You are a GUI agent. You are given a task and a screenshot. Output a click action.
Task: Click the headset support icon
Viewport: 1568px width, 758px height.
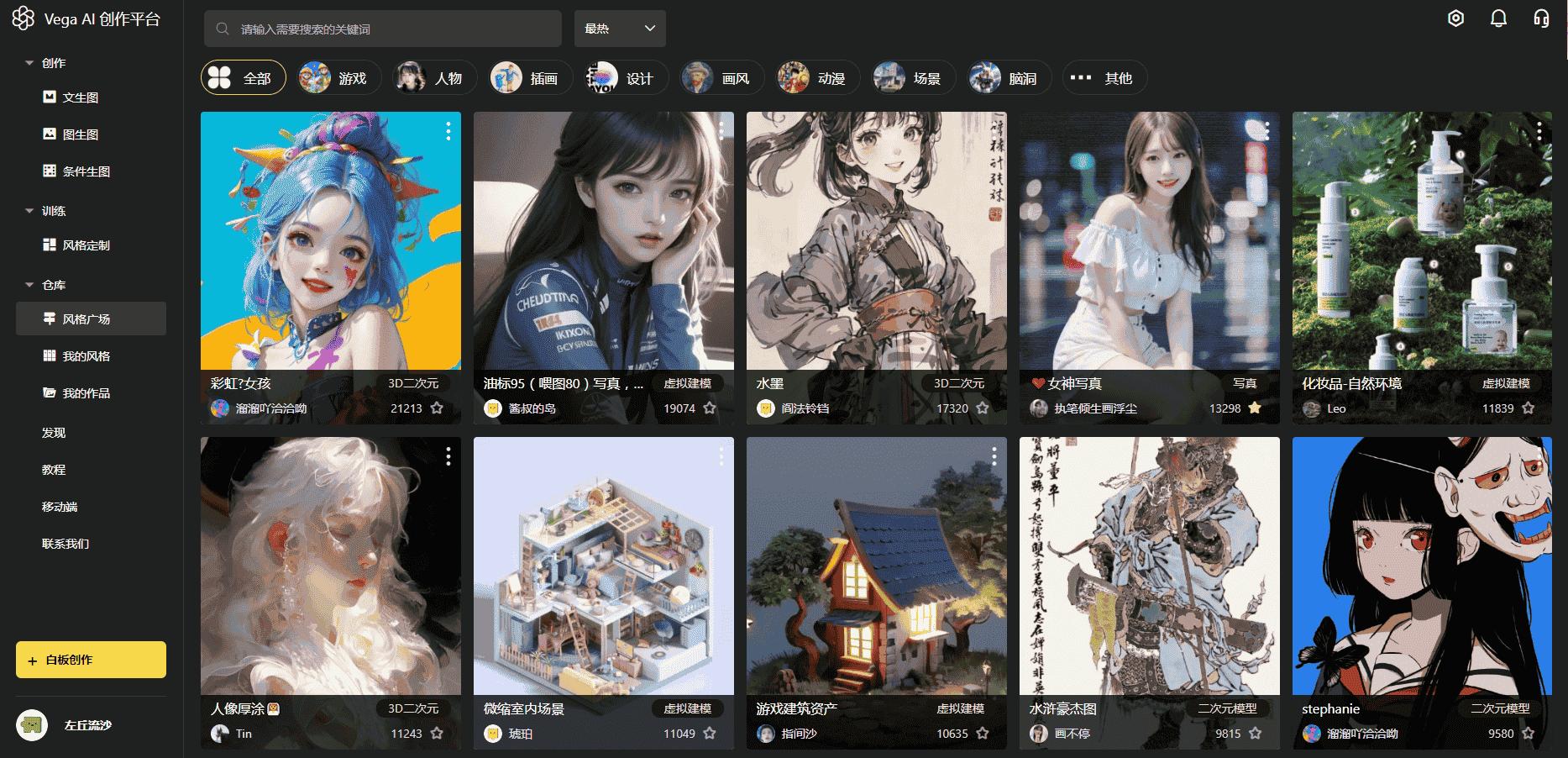pos(1541,18)
